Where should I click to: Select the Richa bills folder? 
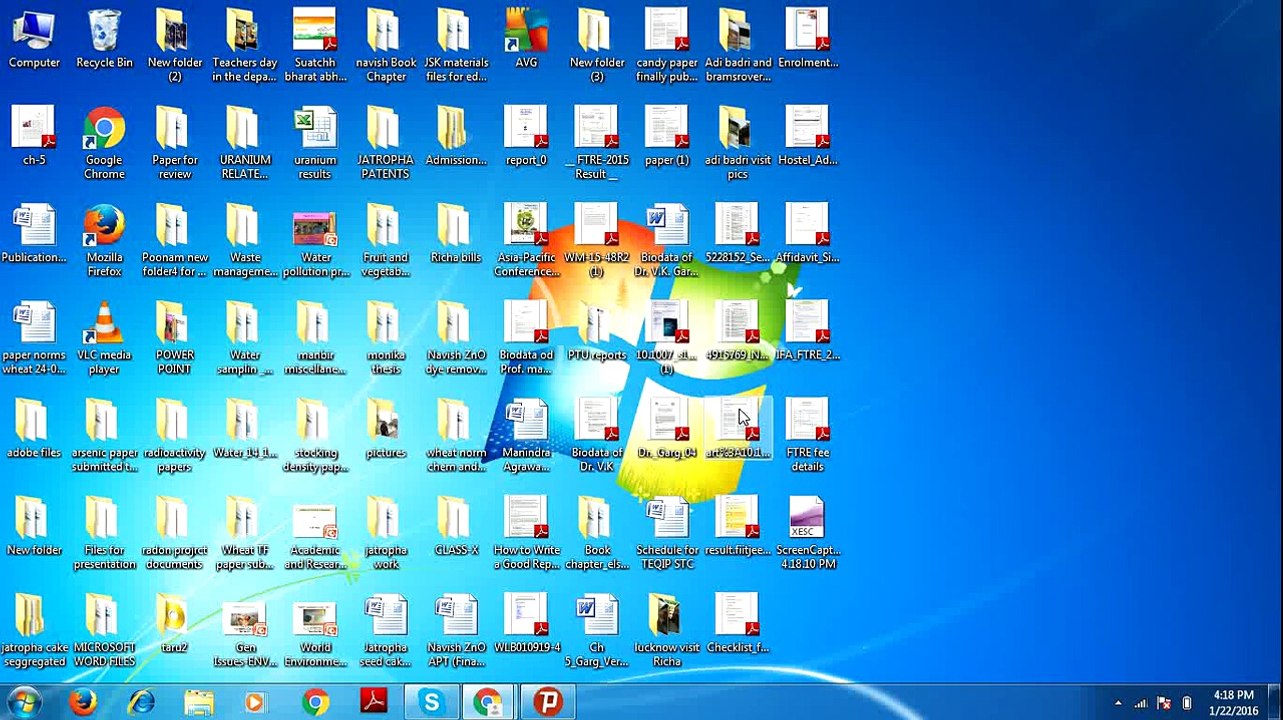[x=456, y=234]
